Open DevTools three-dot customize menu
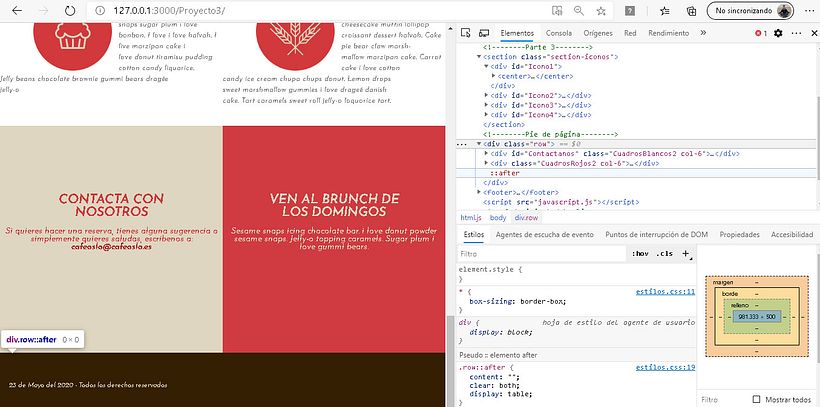The width and height of the screenshot is (820, 407). tap(796, 33)
